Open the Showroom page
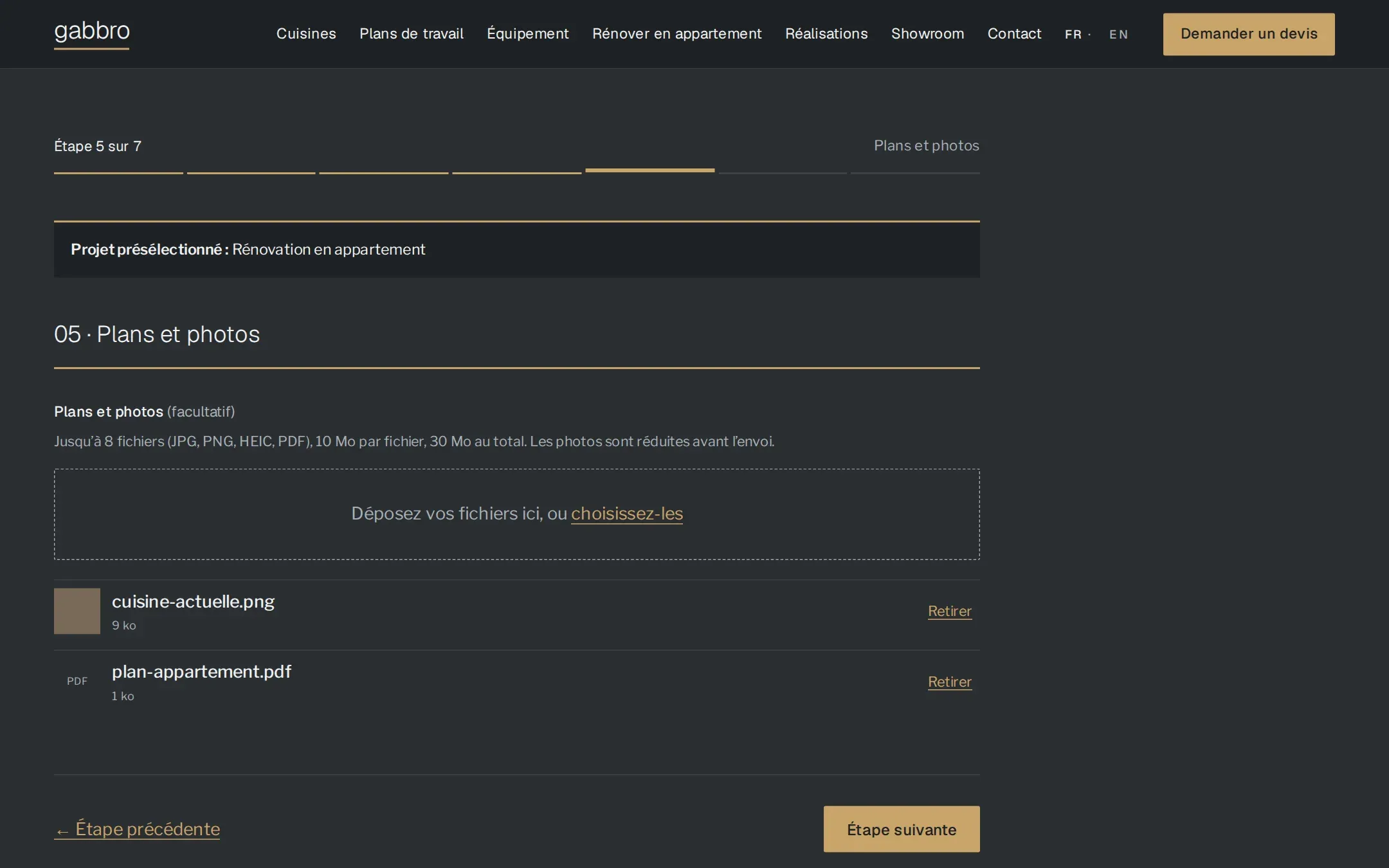Image resolution: width=1389 pixels, height=868 pixels. 928,33
